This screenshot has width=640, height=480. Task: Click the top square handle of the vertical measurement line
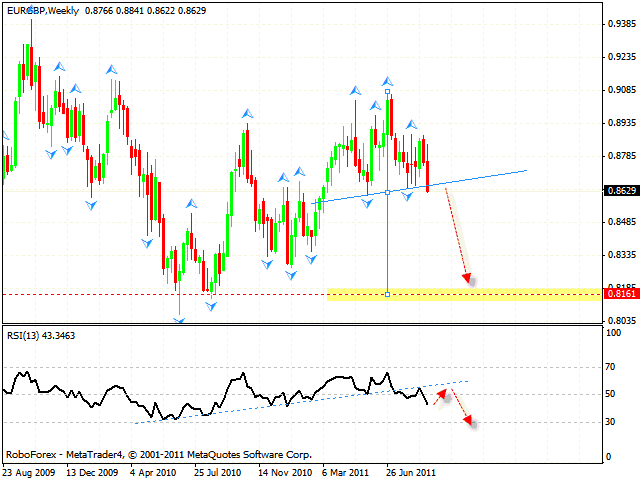pyautogui.click(x=388, y=92)
